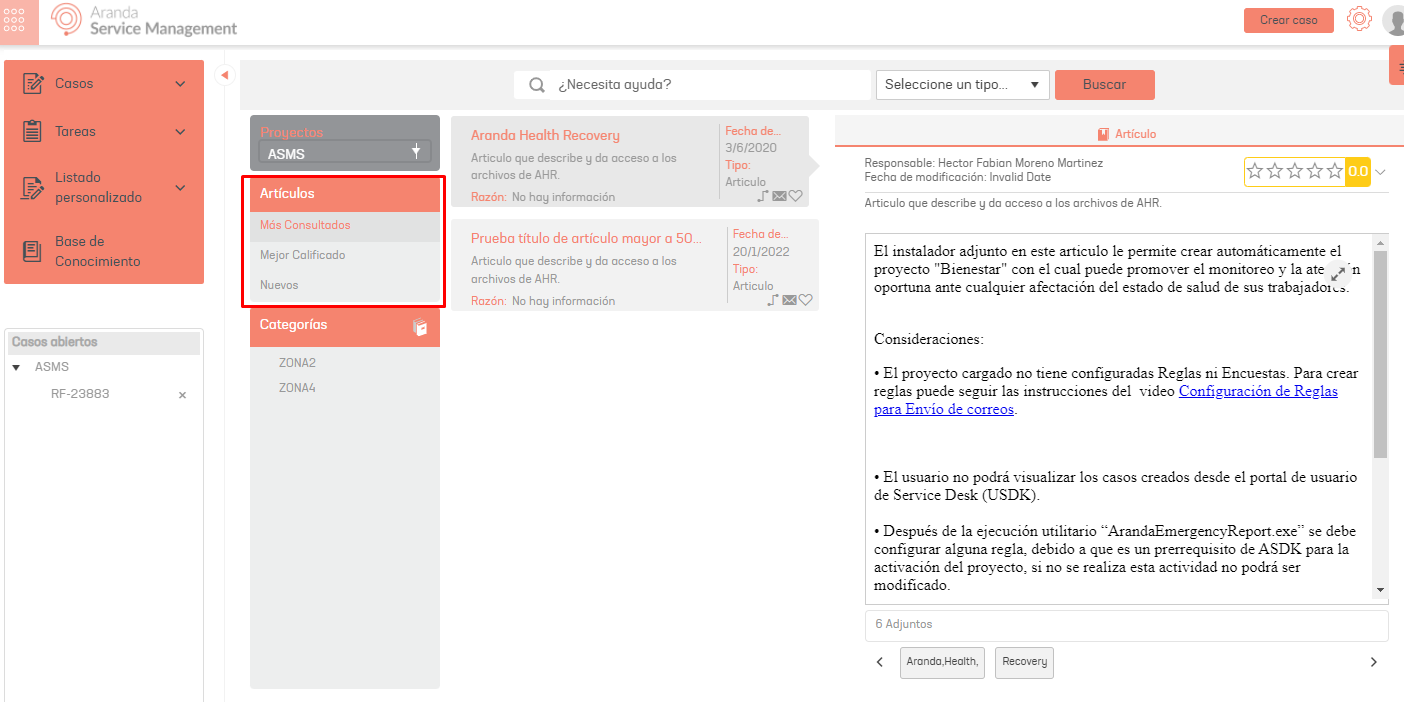Click the book icon beside the Artículo heading
The height and width of the screenshot is (702, 1404).
[x=1103, y=134]
